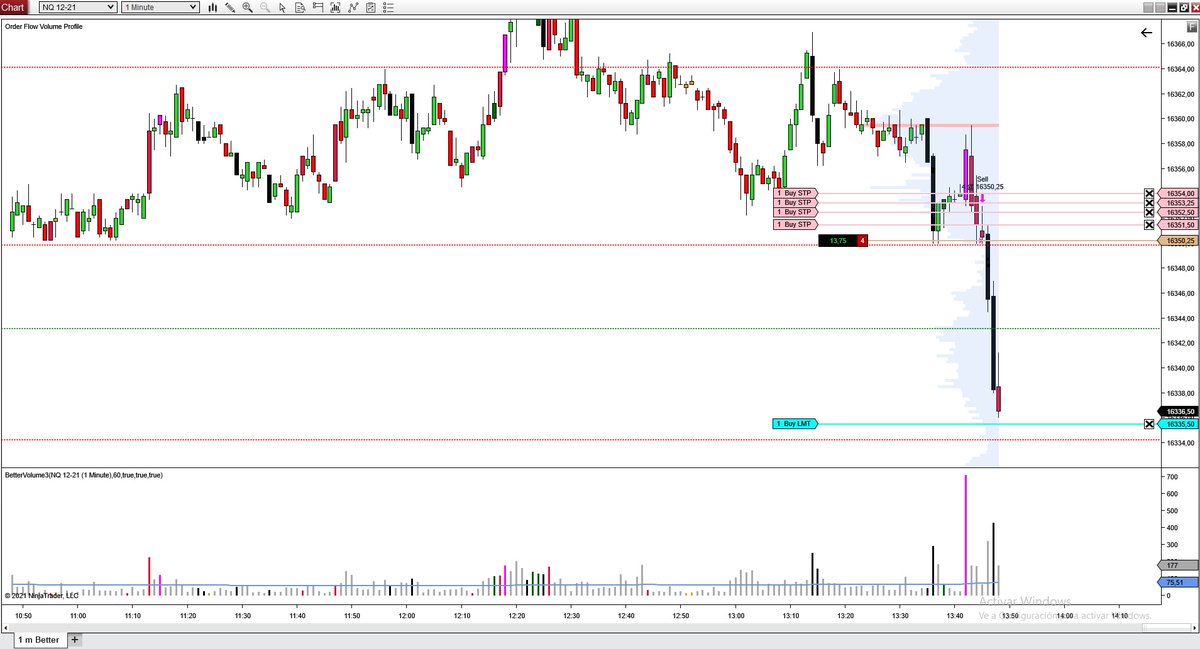Select the topmost 1 Buy STP order flag
This screenshot has height=649, width=1200.
tap(796, 193)
